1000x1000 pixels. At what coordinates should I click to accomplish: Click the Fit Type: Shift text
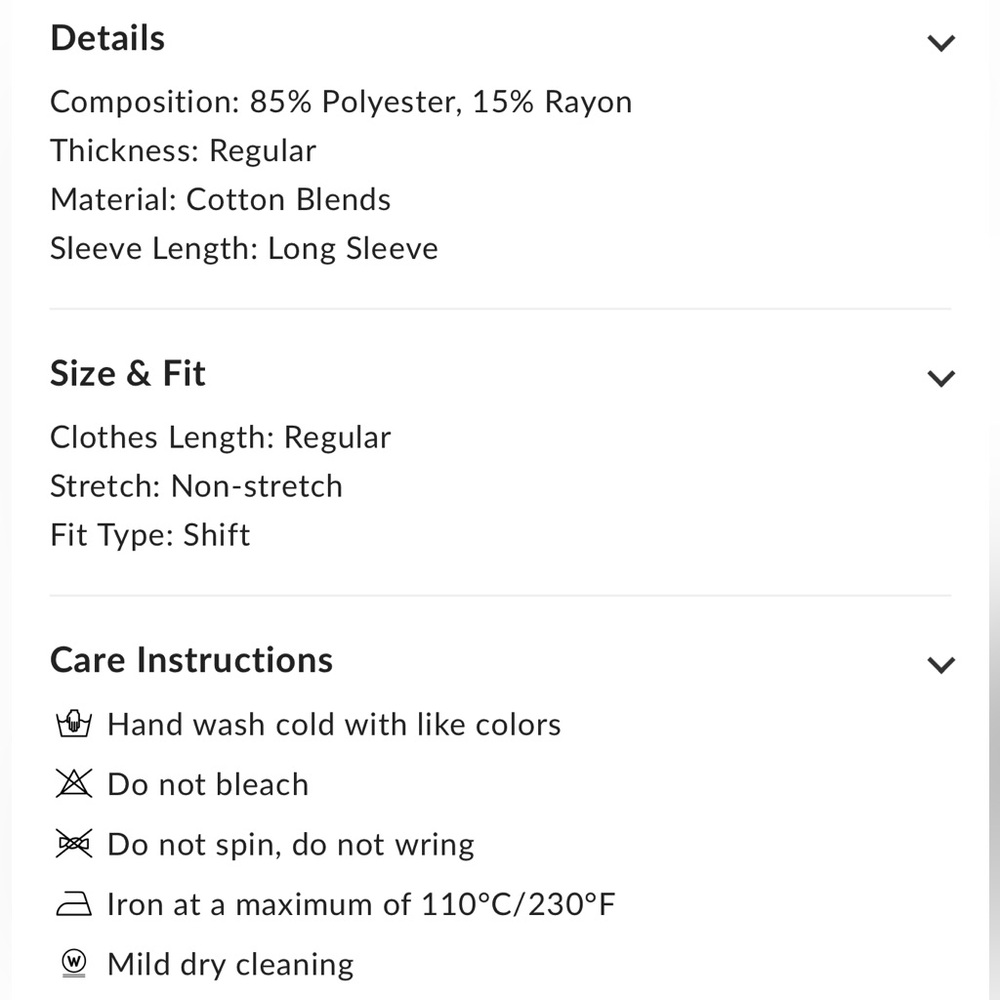[x=151, y=535]
